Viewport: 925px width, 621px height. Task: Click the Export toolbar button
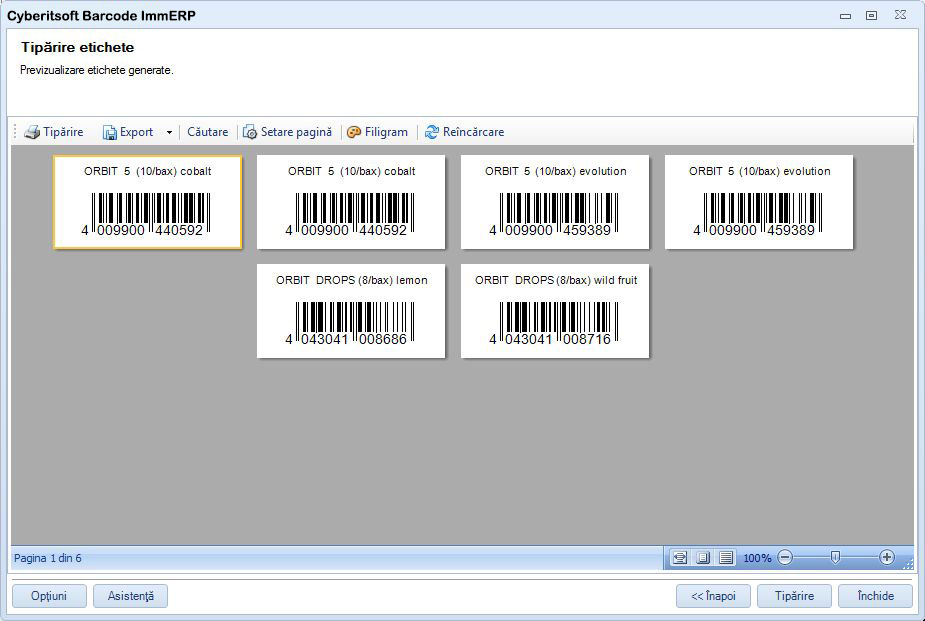(128, 132)
